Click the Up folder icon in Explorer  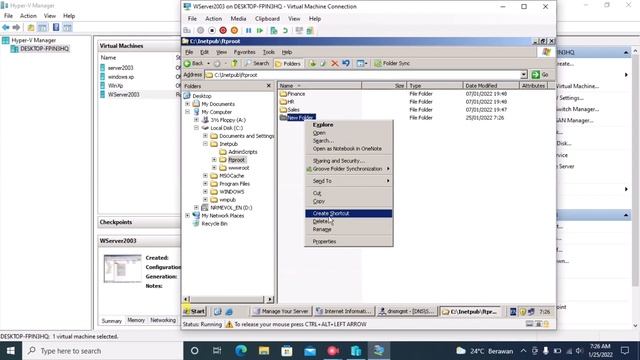(x=234, y=63)
